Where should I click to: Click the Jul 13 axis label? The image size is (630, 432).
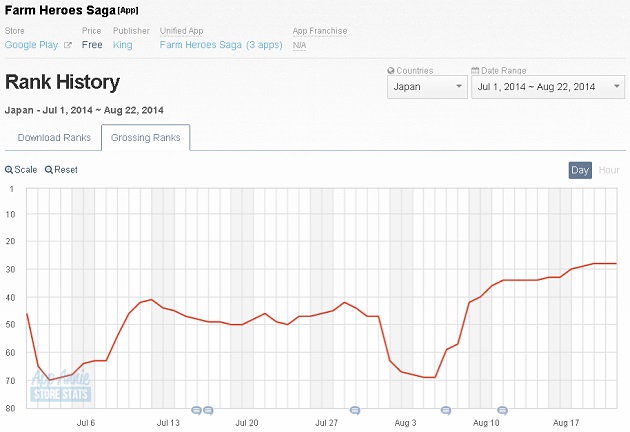pyautogui.click(x=168, y=423)
